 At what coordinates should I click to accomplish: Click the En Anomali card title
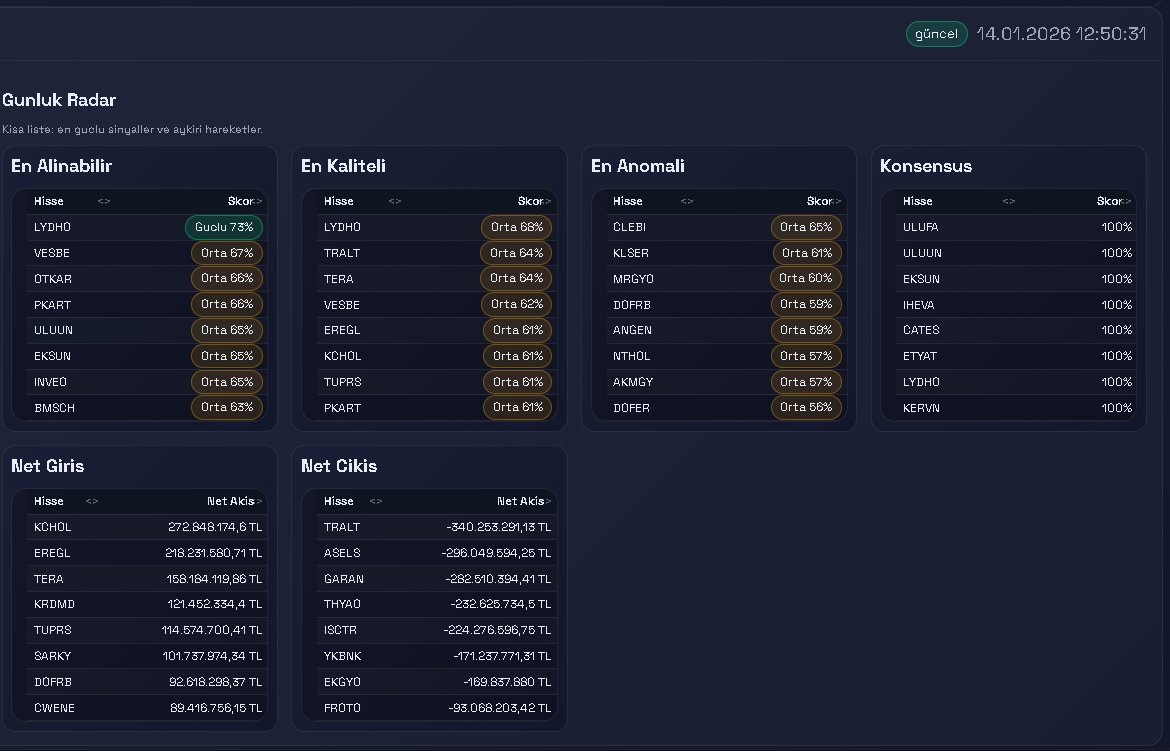coord(637,166)
